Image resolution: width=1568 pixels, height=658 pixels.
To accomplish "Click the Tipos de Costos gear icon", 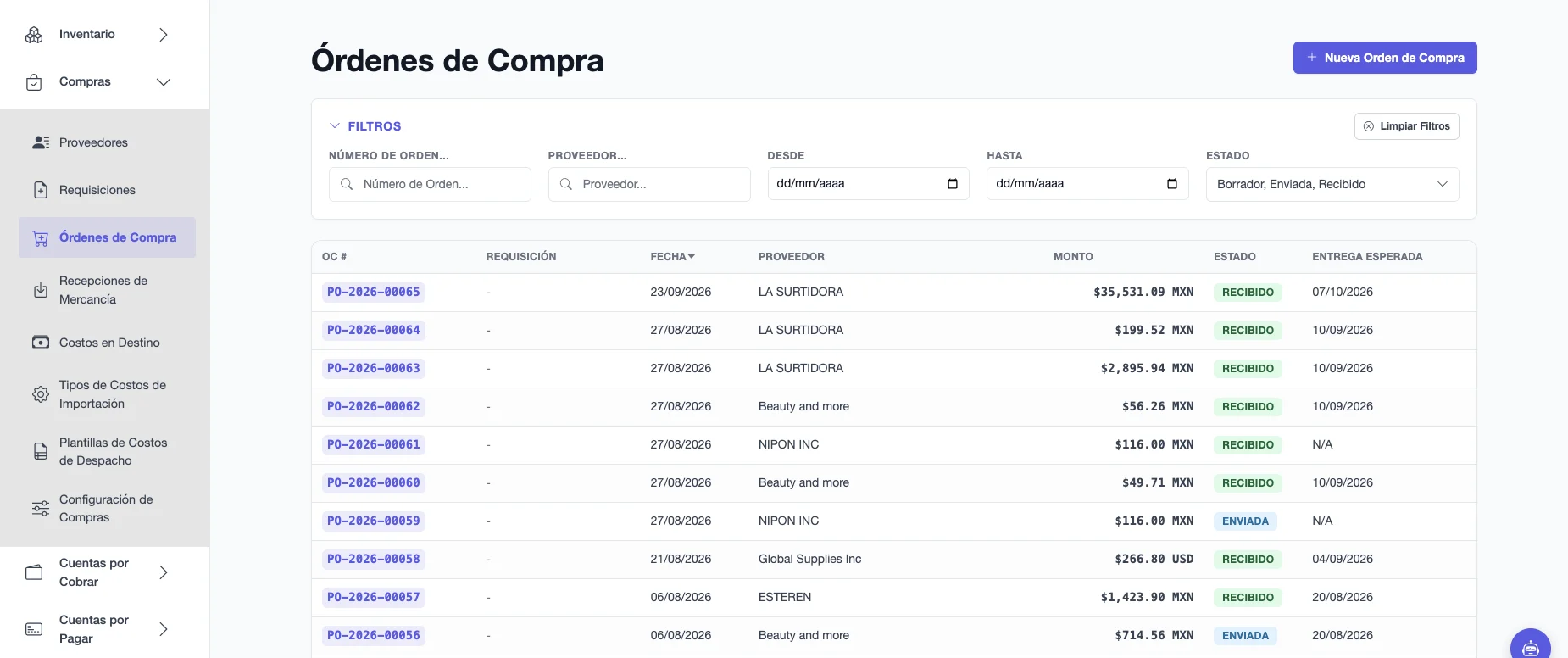I will coord(41,394).
